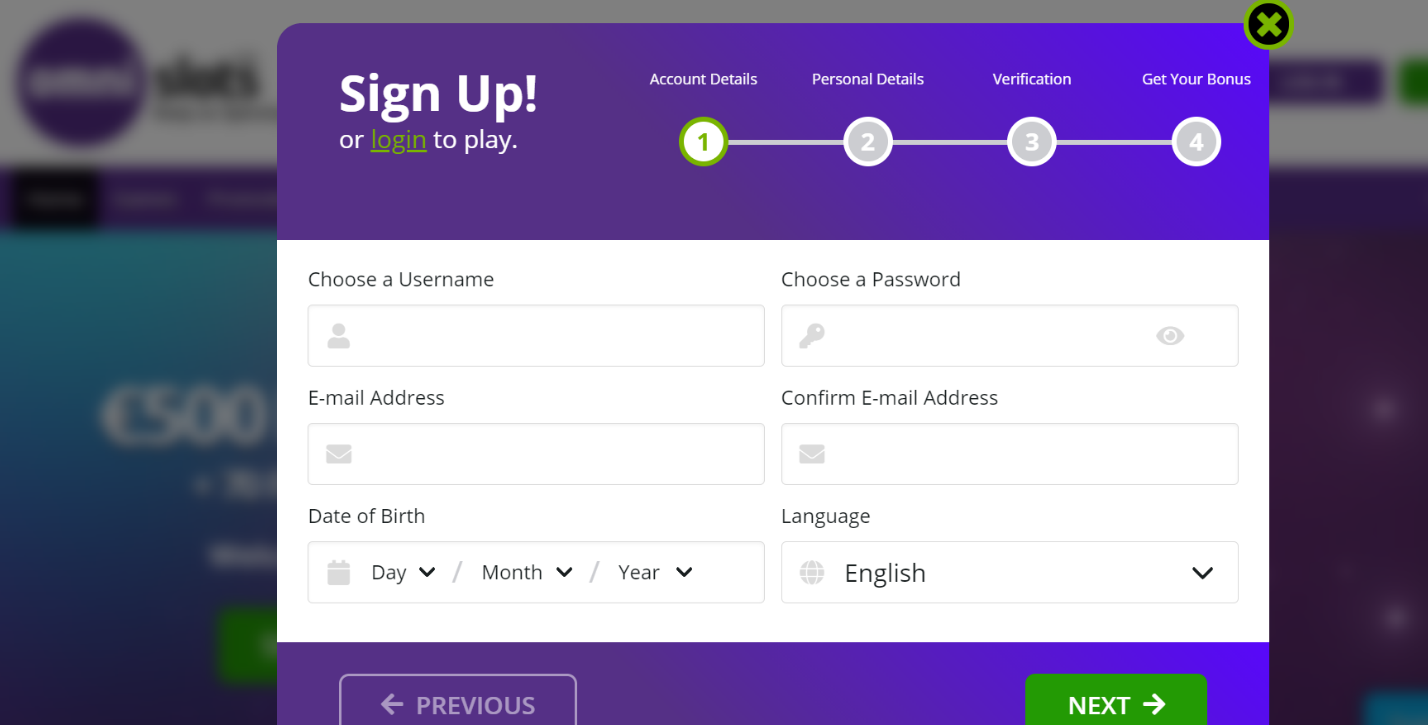
Task: Select step 3 Verification
Action: (x=1032, y=142)
